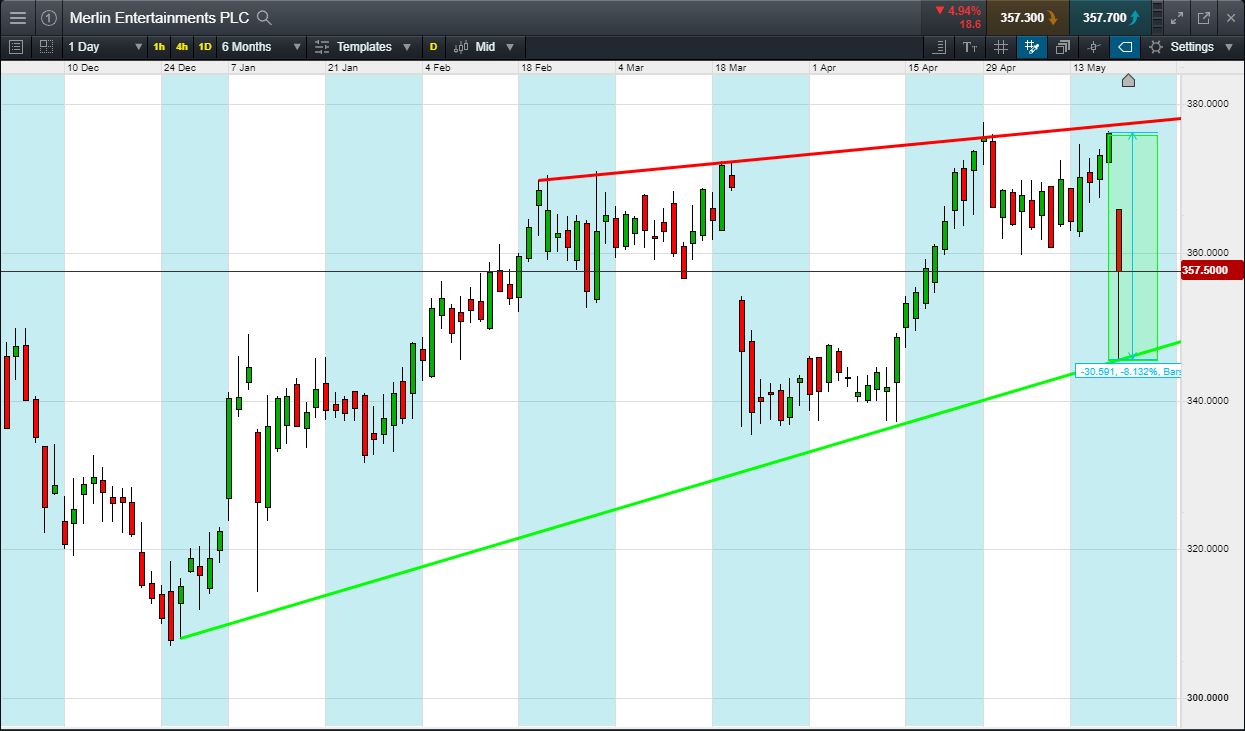Image resolution: width=1245 pixels, height=731 pixels.
Task: Open the list panel icon in toolbar
Action: click(16, 46)
